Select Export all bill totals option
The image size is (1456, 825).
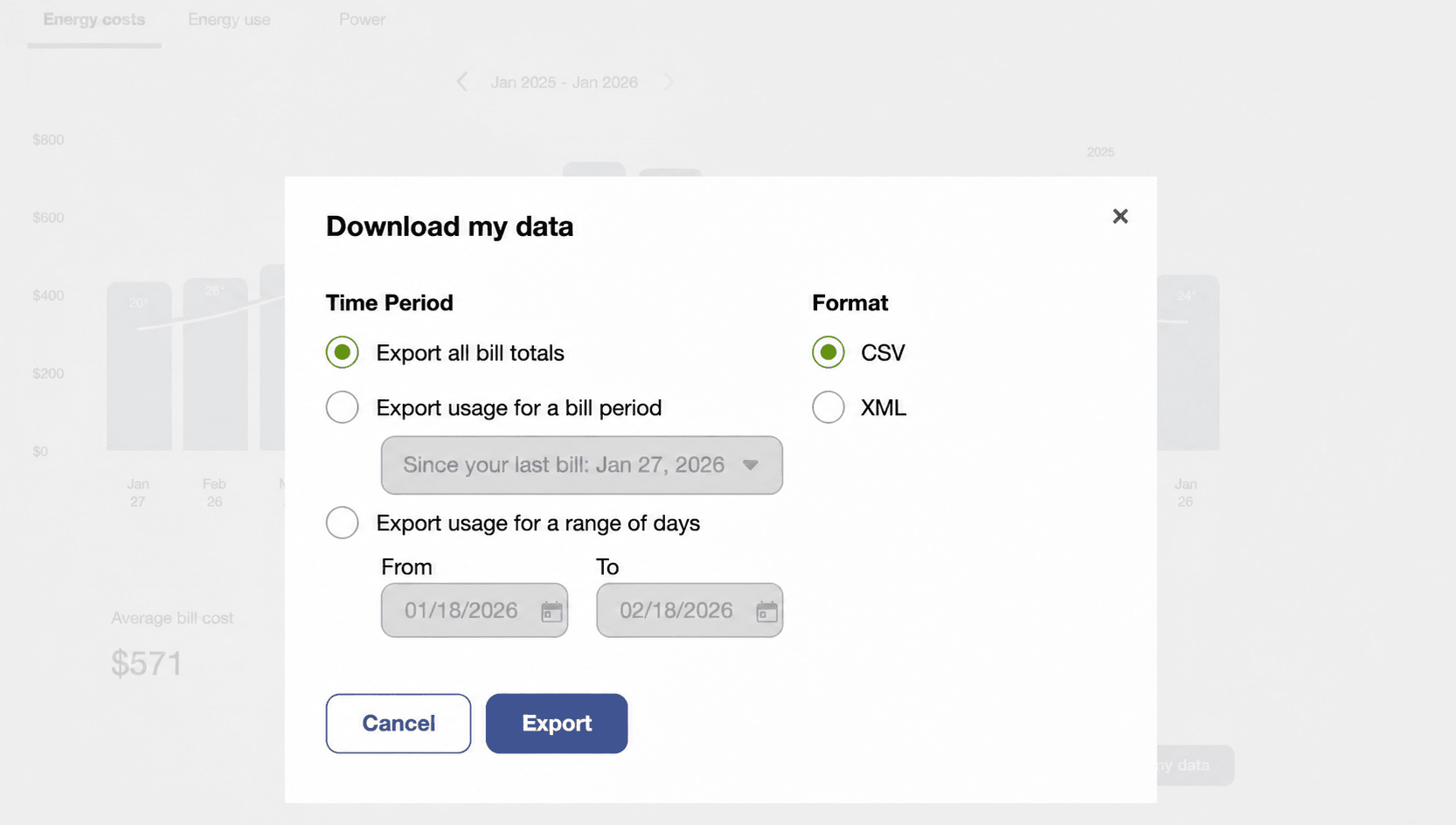(342, 352)
